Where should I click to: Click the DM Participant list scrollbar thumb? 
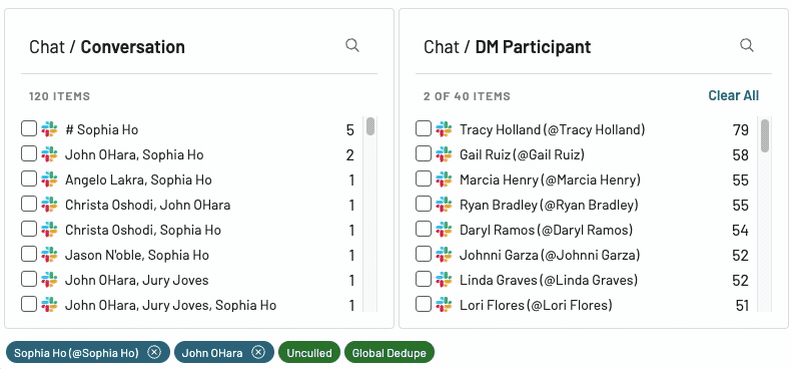pos(765,135)
